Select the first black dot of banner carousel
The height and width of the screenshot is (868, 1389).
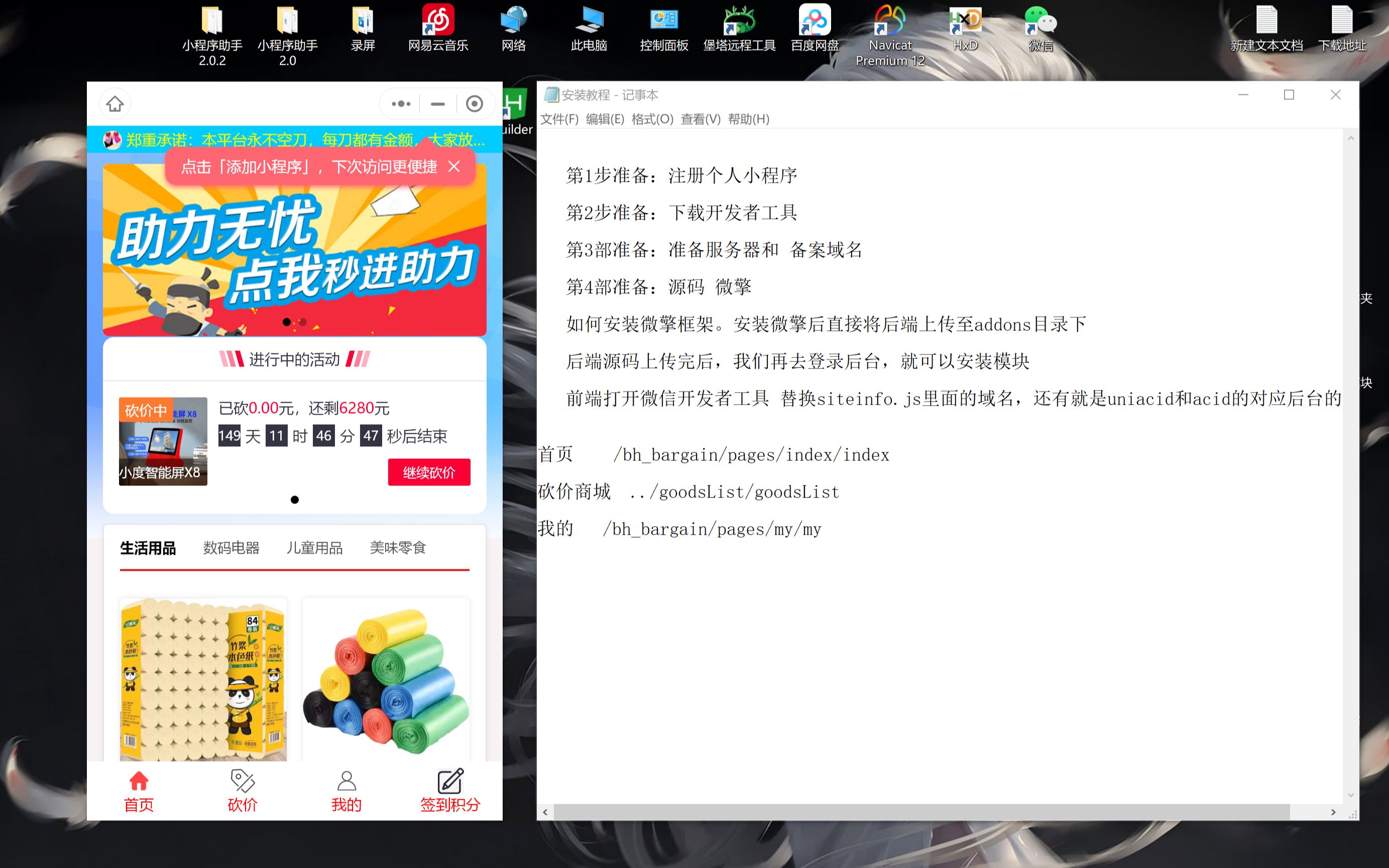(287, 322)
